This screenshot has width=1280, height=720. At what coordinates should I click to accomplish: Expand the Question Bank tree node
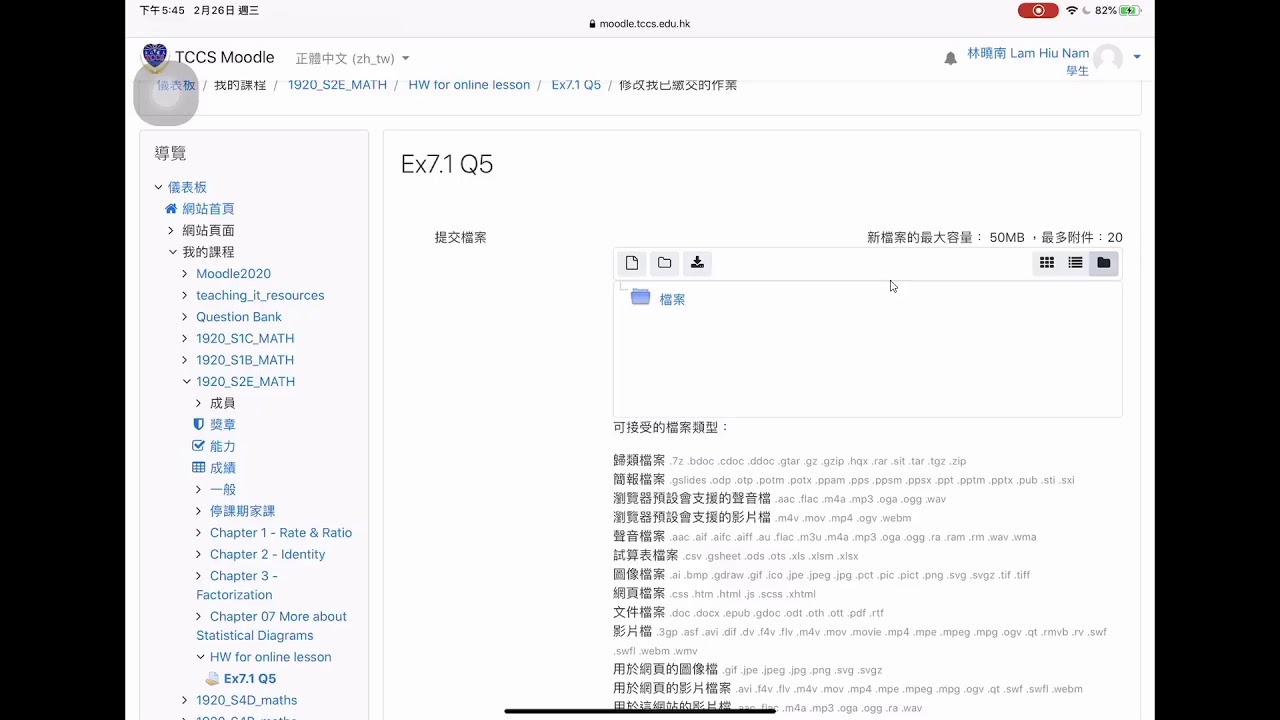point(185,316)
